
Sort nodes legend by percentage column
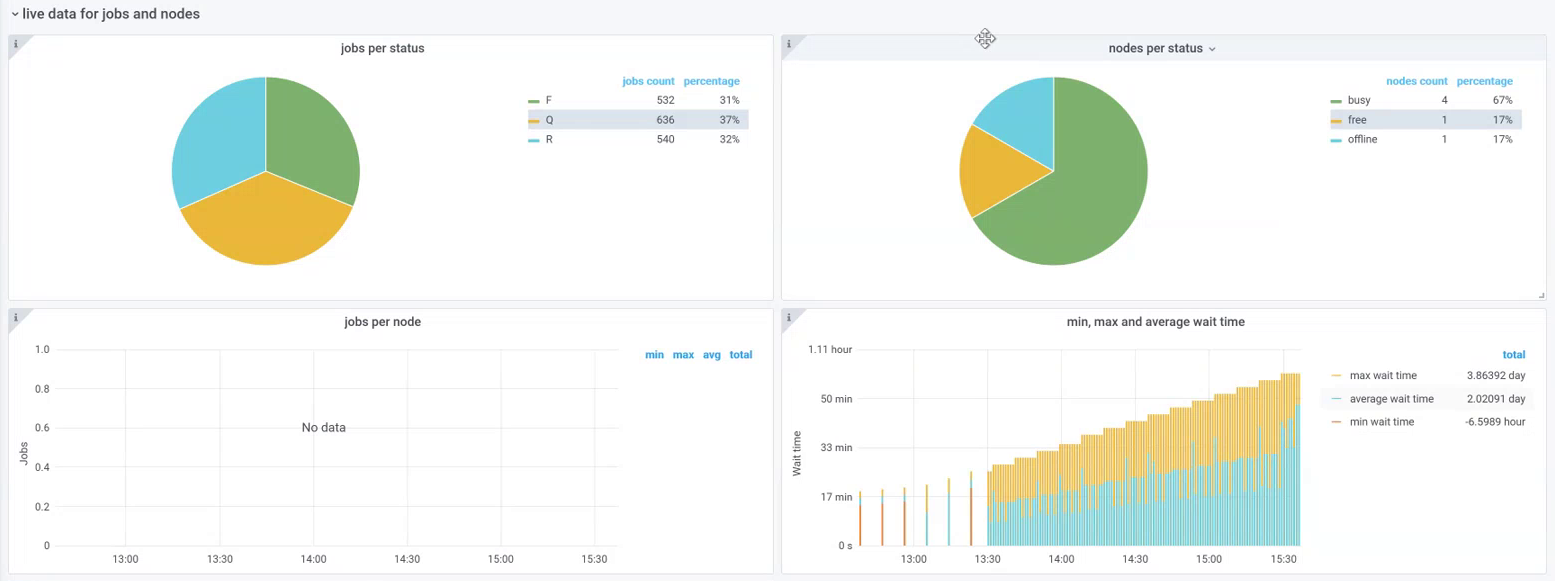coord(1484,81)
